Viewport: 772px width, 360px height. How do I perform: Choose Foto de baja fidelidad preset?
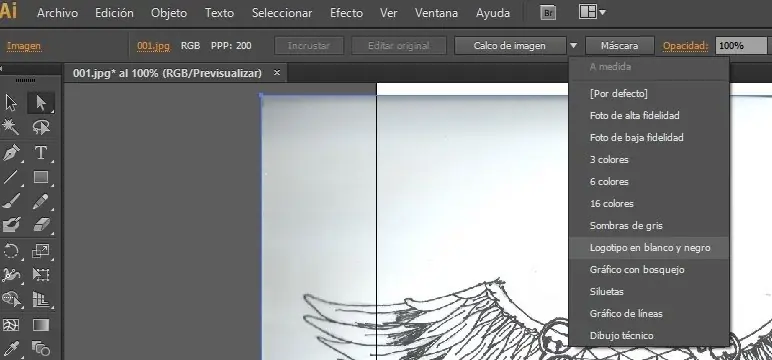(648, 138)
